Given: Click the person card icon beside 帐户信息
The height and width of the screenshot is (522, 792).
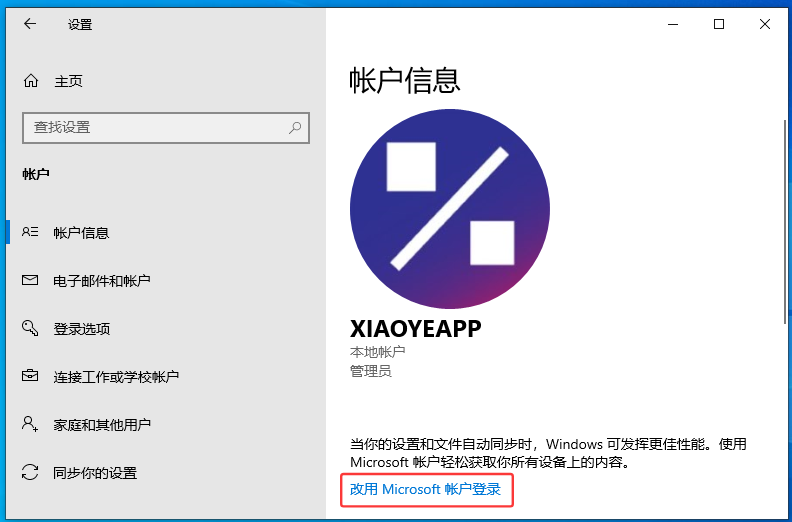Looking at the screenshot, I should (30, 233).
